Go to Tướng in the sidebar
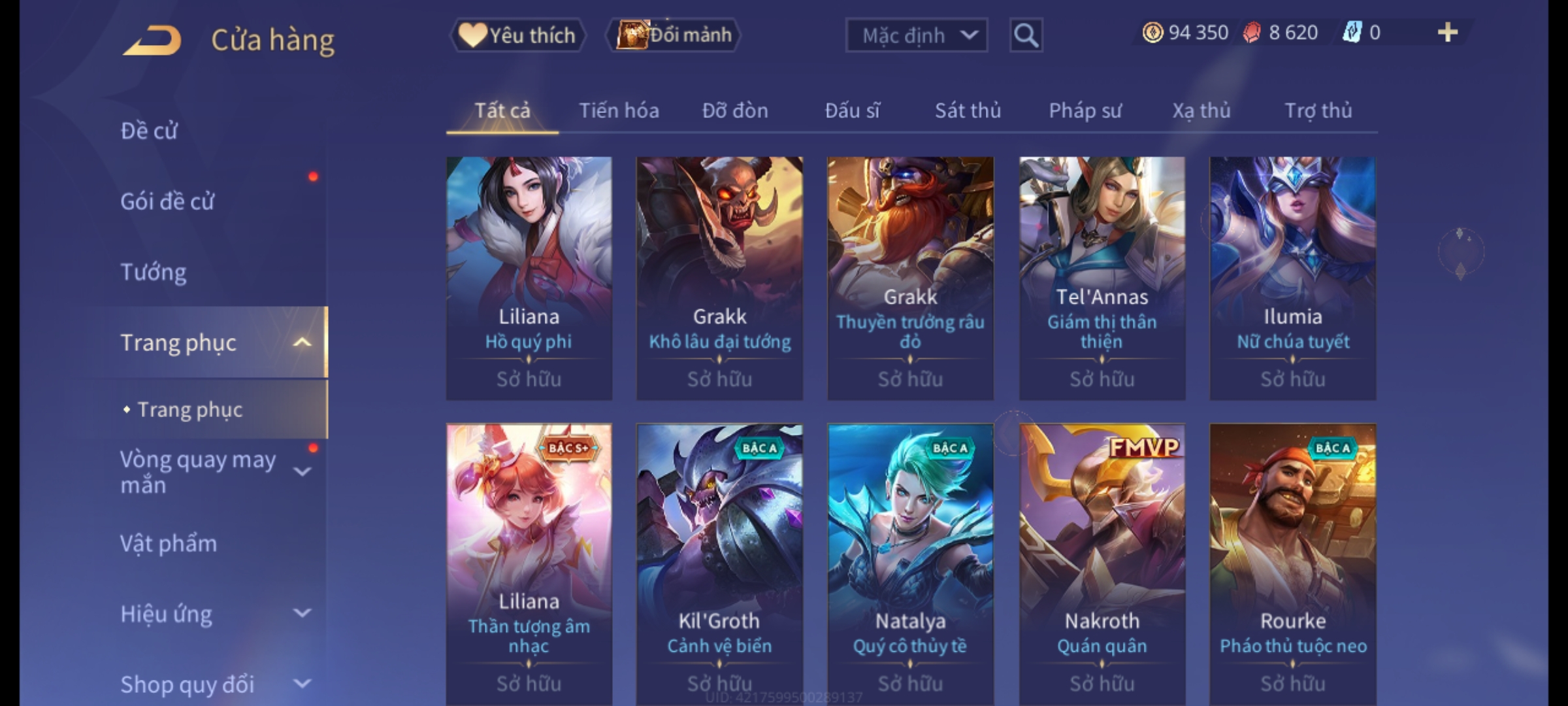 coord(154,271)
